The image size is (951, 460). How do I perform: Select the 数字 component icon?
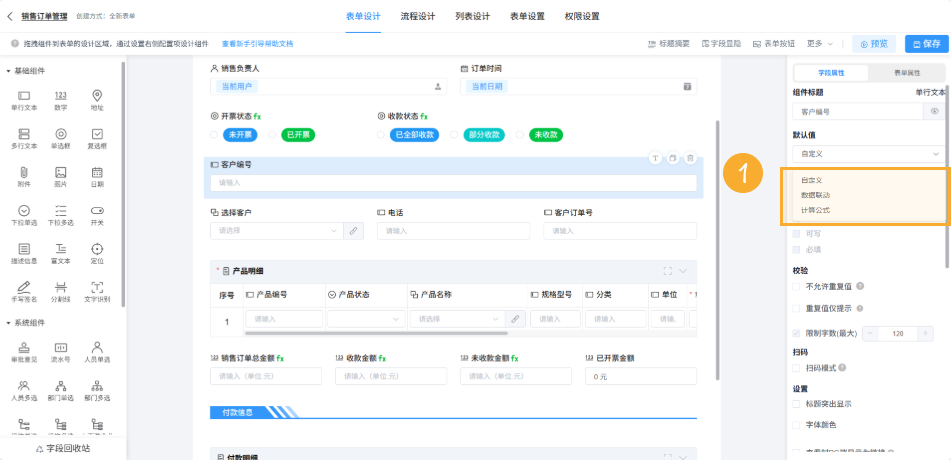tap(61, 96)
